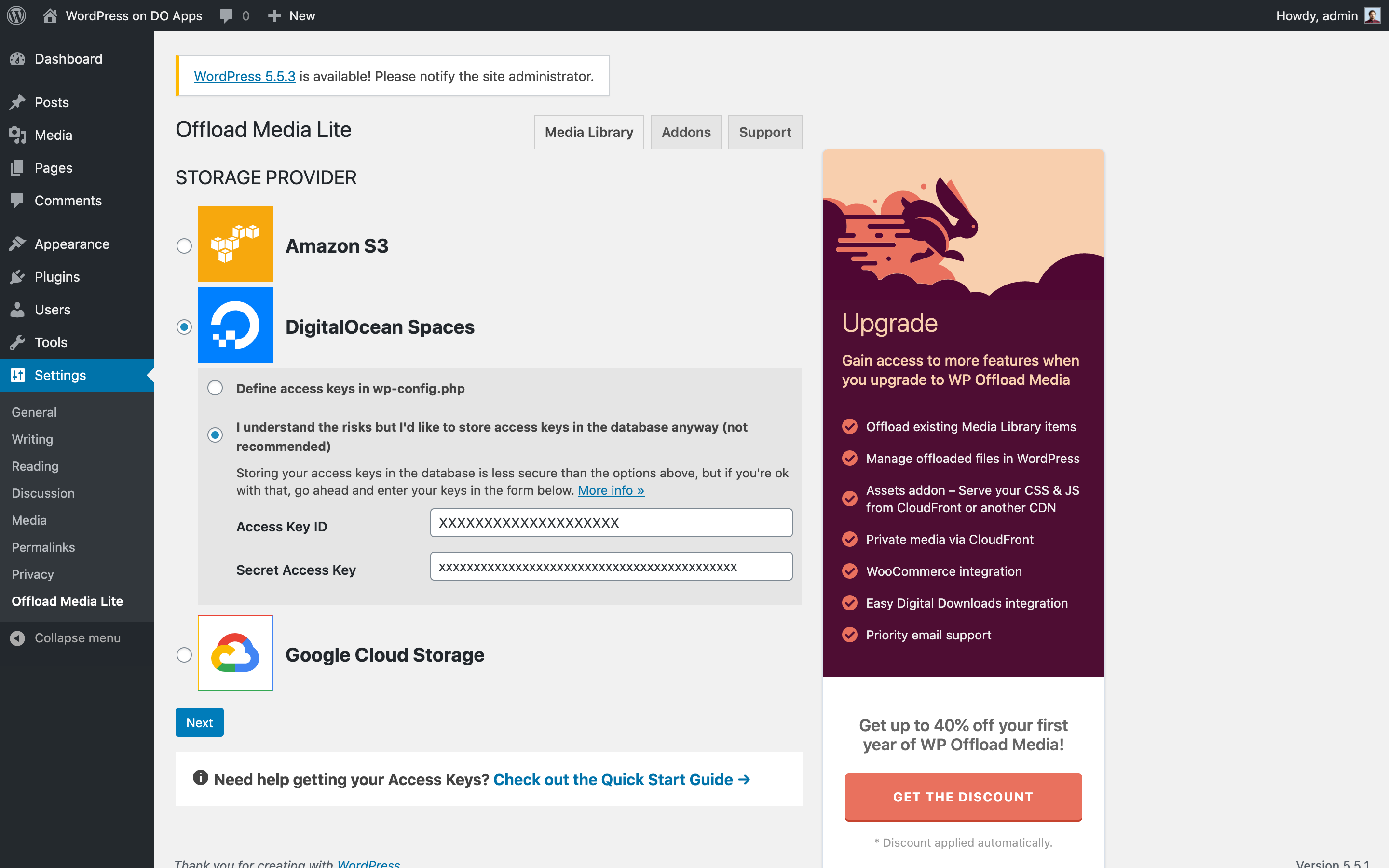This screenshot has height=868, width=1389.
Task: Click into the Access Key ID field
Action: click(611, 523)
